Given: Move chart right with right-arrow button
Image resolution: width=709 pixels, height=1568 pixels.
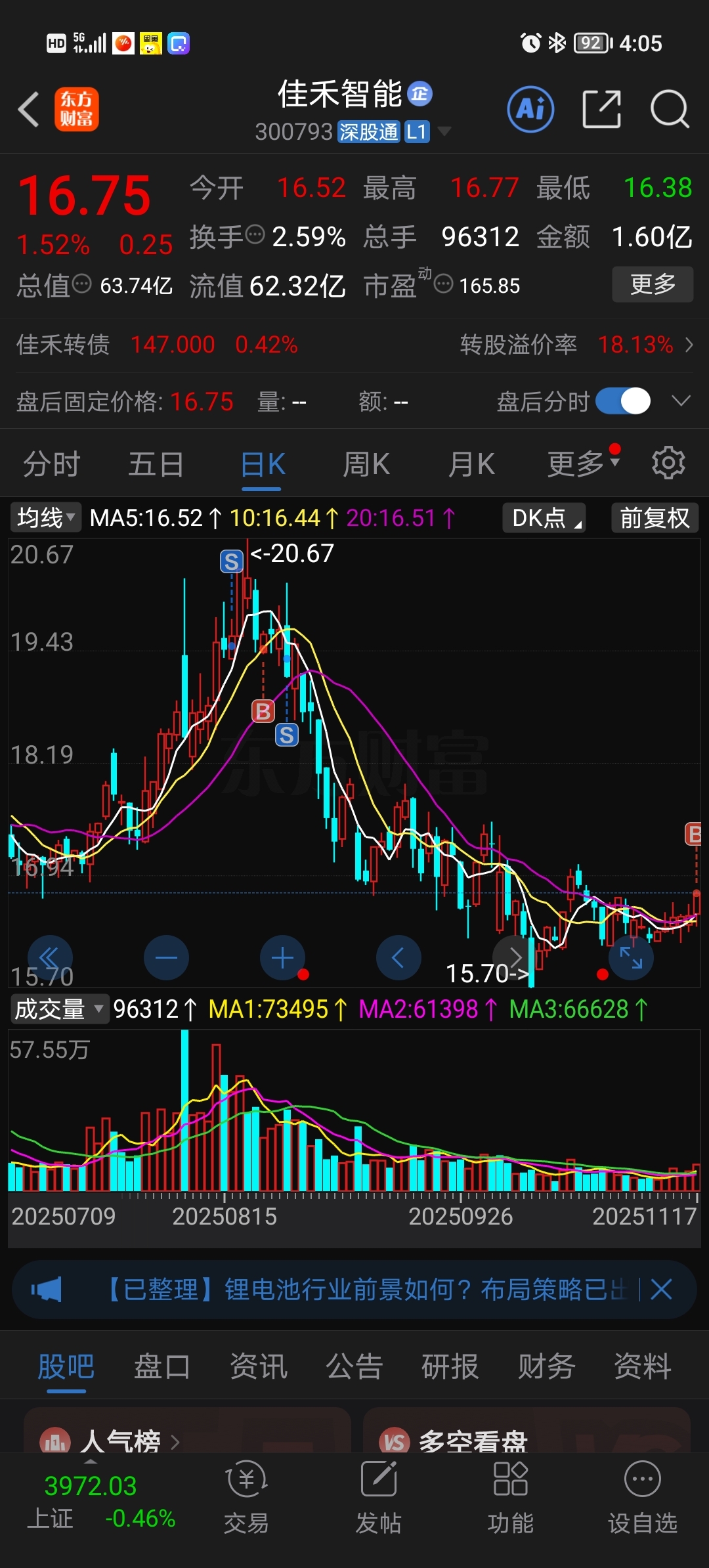Looking at the screenshot, I should 515,958.
